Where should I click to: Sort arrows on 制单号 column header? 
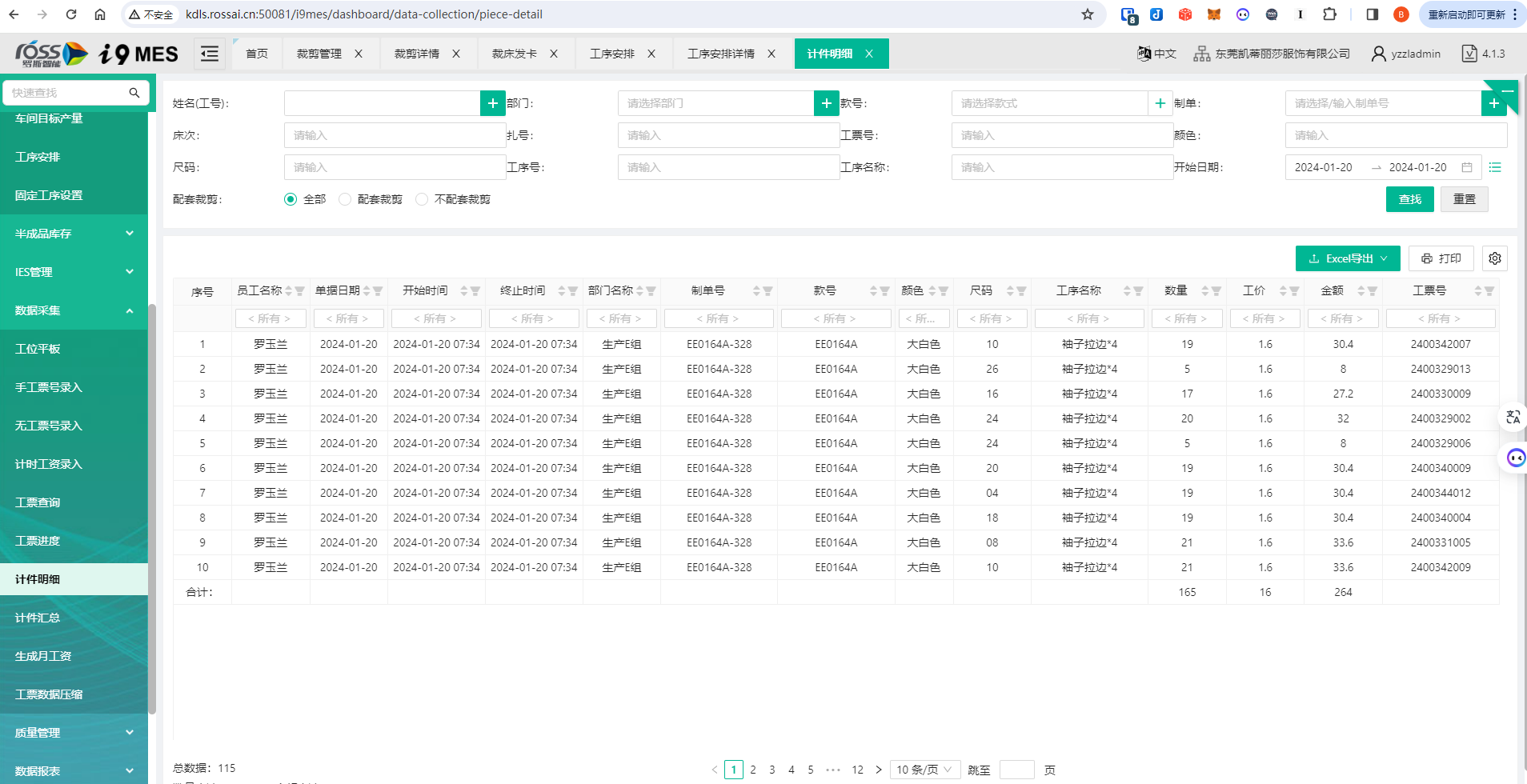pyautogui.click(x=756, y=291)
